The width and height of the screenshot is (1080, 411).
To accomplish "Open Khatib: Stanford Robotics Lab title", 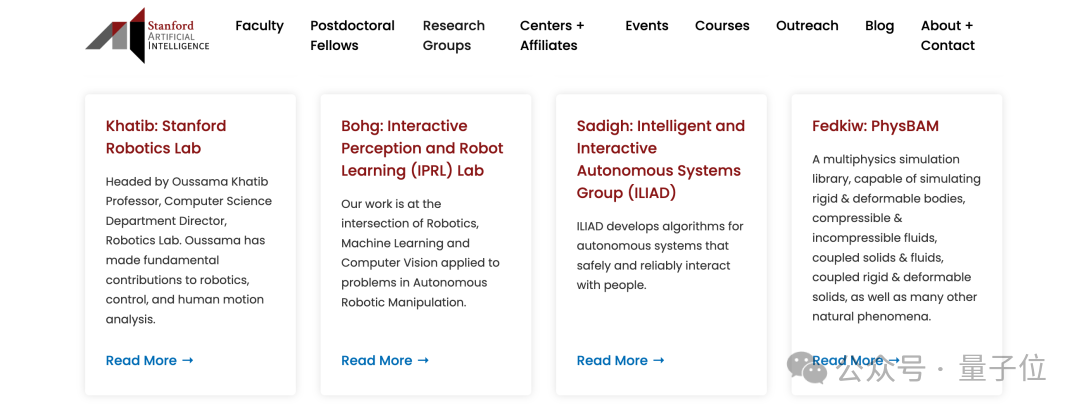I will (x=166, y=137).
